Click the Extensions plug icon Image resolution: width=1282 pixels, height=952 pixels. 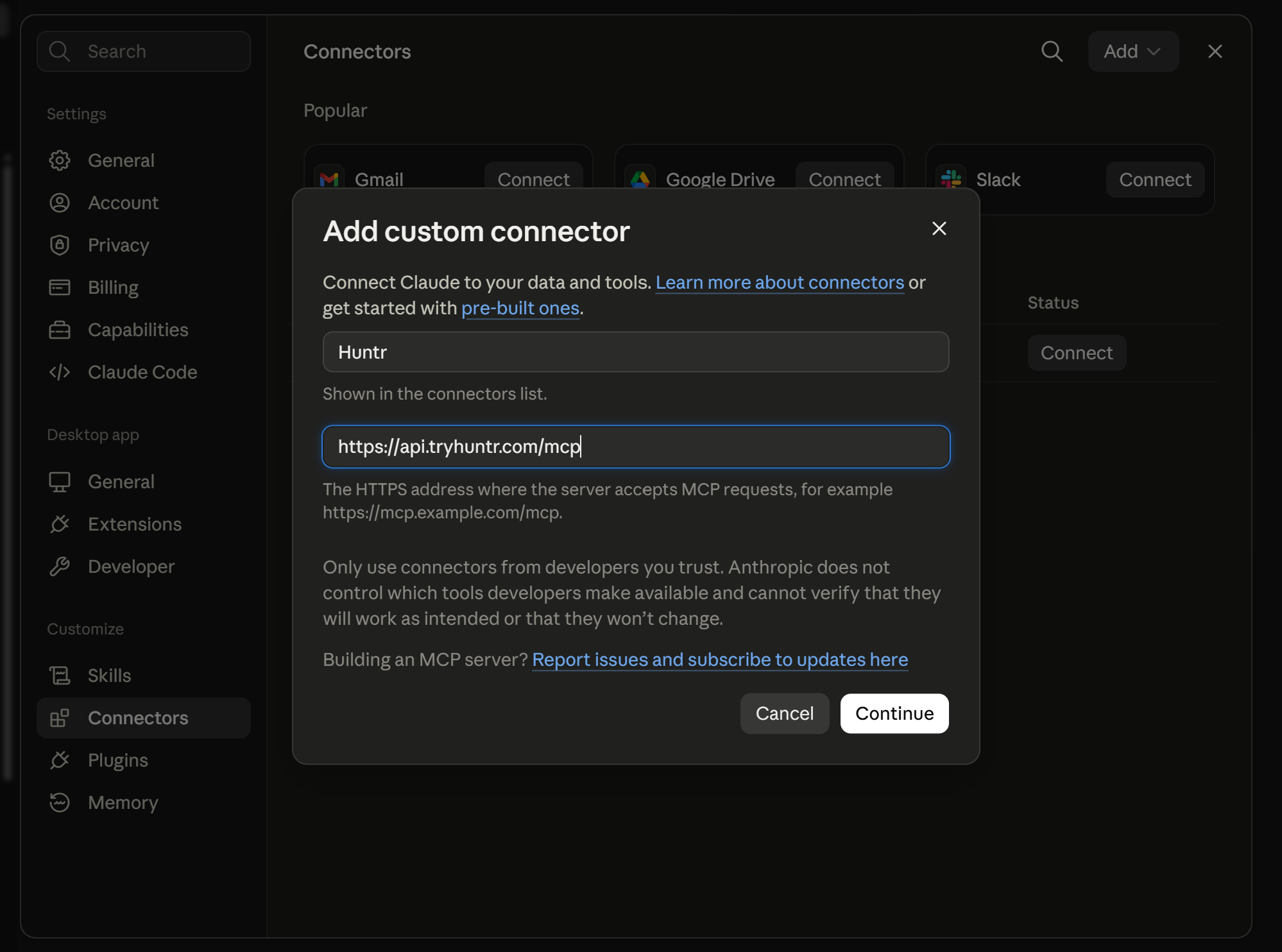[x=60, y=524]
